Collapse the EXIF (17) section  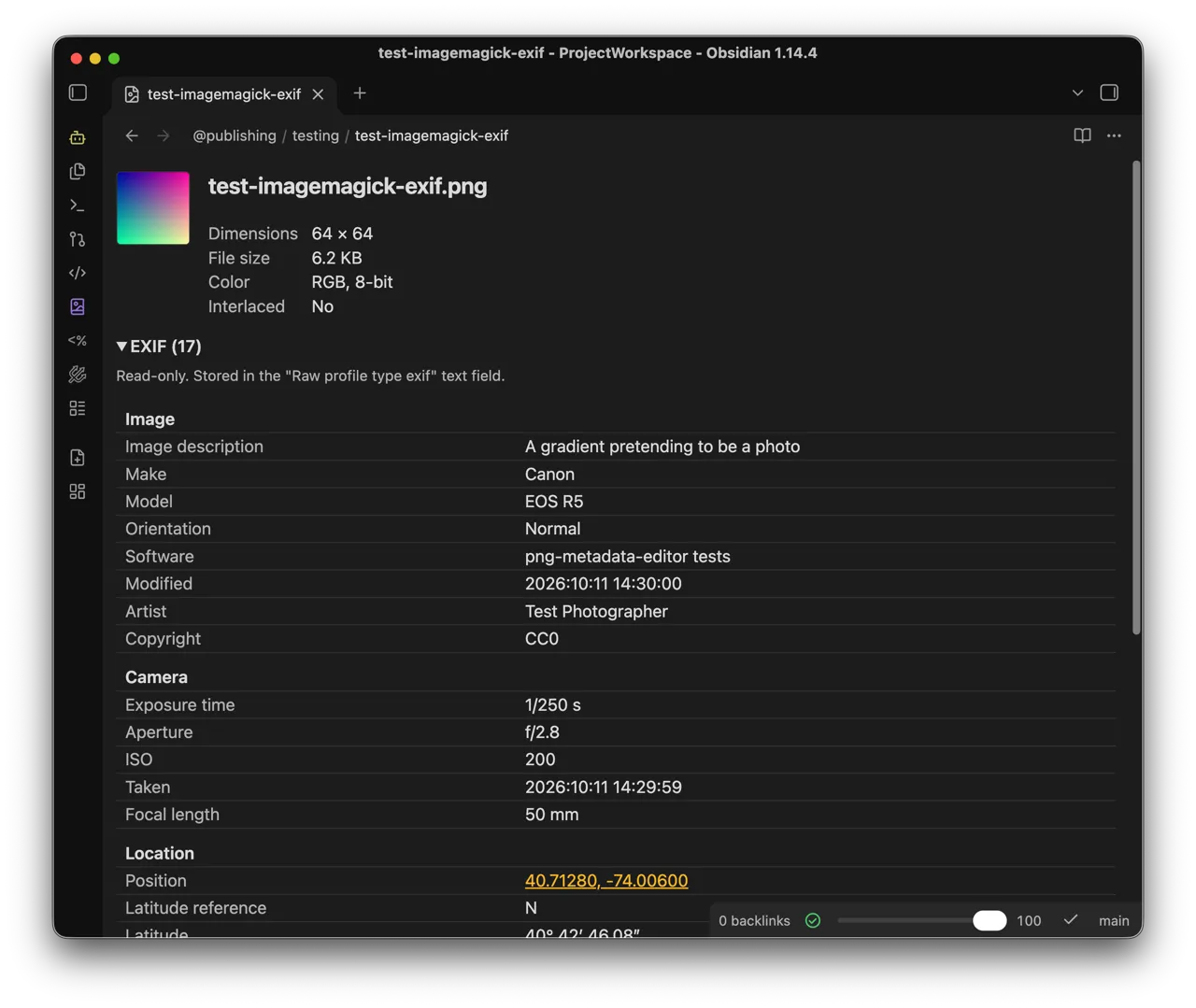pyautogui.click(x=159, y=346)
